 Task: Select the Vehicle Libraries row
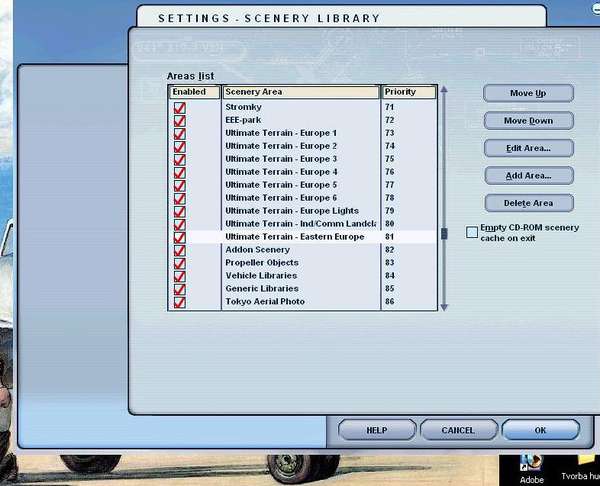tap(302, 276)
